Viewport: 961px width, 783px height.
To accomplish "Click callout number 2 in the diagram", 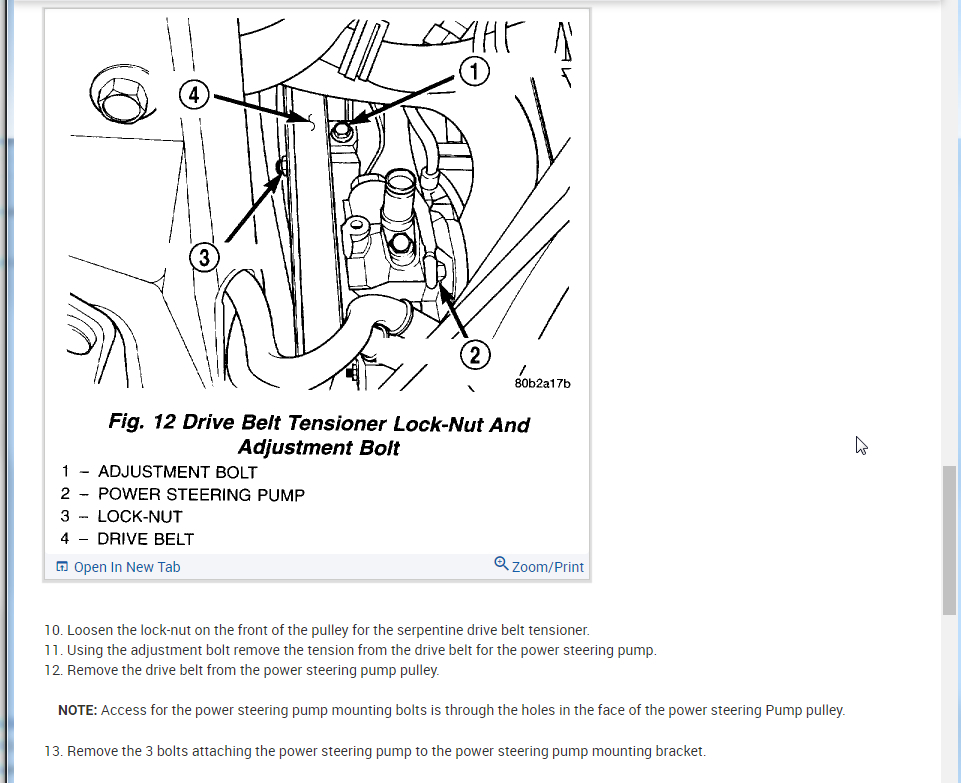I will [x=475, y=355].
